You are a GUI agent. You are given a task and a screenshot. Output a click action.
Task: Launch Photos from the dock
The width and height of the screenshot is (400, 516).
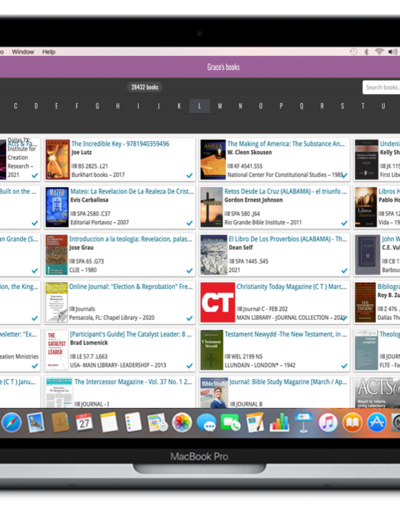click(182, 422)
